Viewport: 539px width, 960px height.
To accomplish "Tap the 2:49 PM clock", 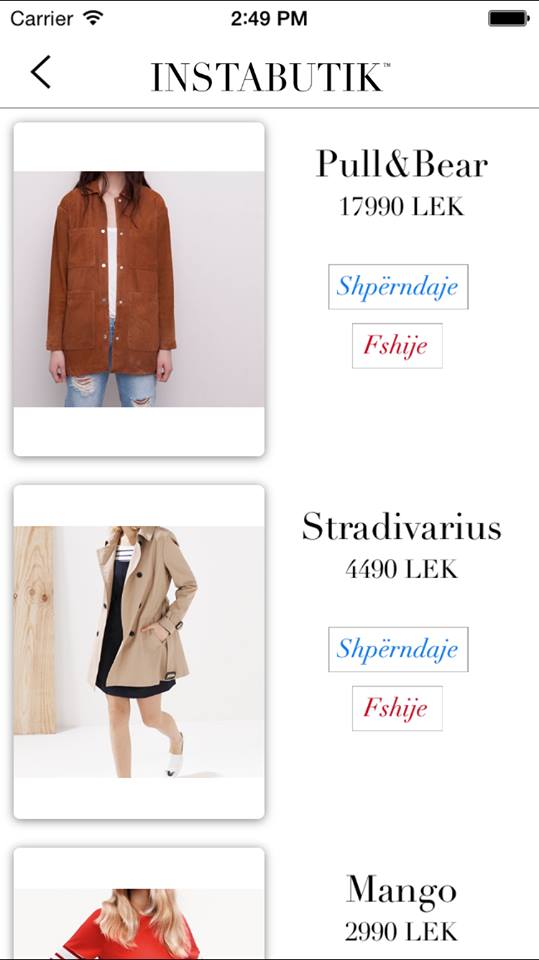I will point(269,18).
